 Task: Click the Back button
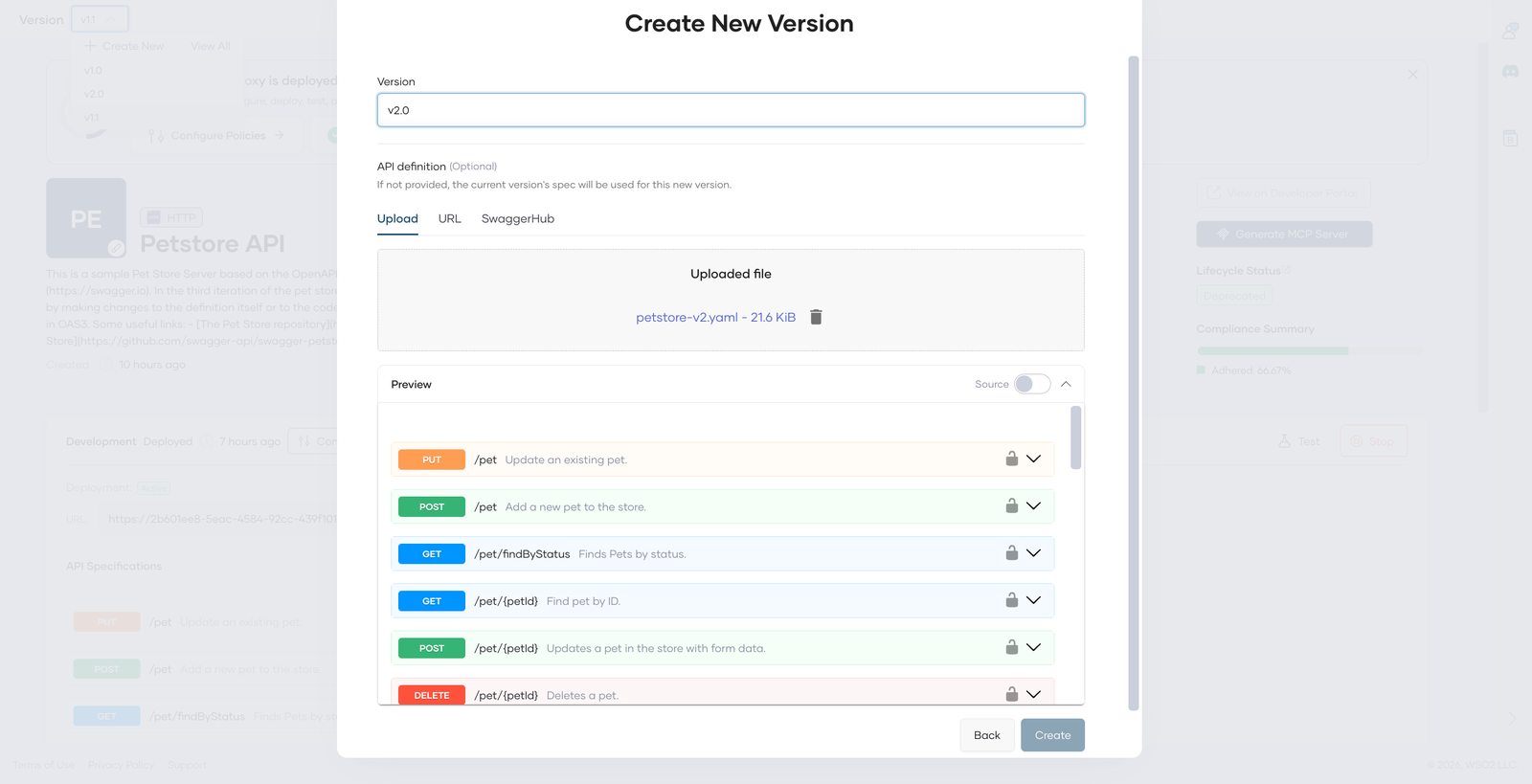click(987, 735)
